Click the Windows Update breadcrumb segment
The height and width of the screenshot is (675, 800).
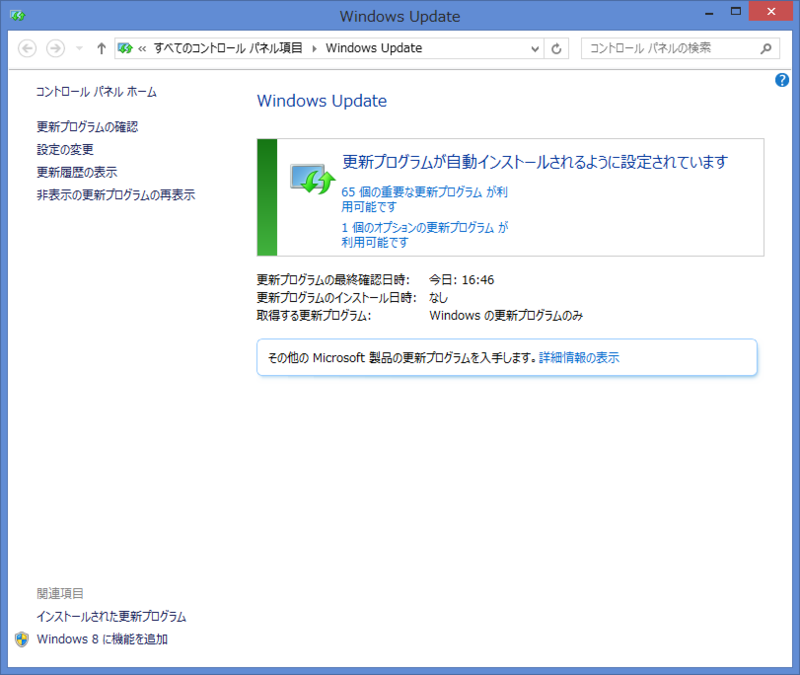tap(374, 48)
